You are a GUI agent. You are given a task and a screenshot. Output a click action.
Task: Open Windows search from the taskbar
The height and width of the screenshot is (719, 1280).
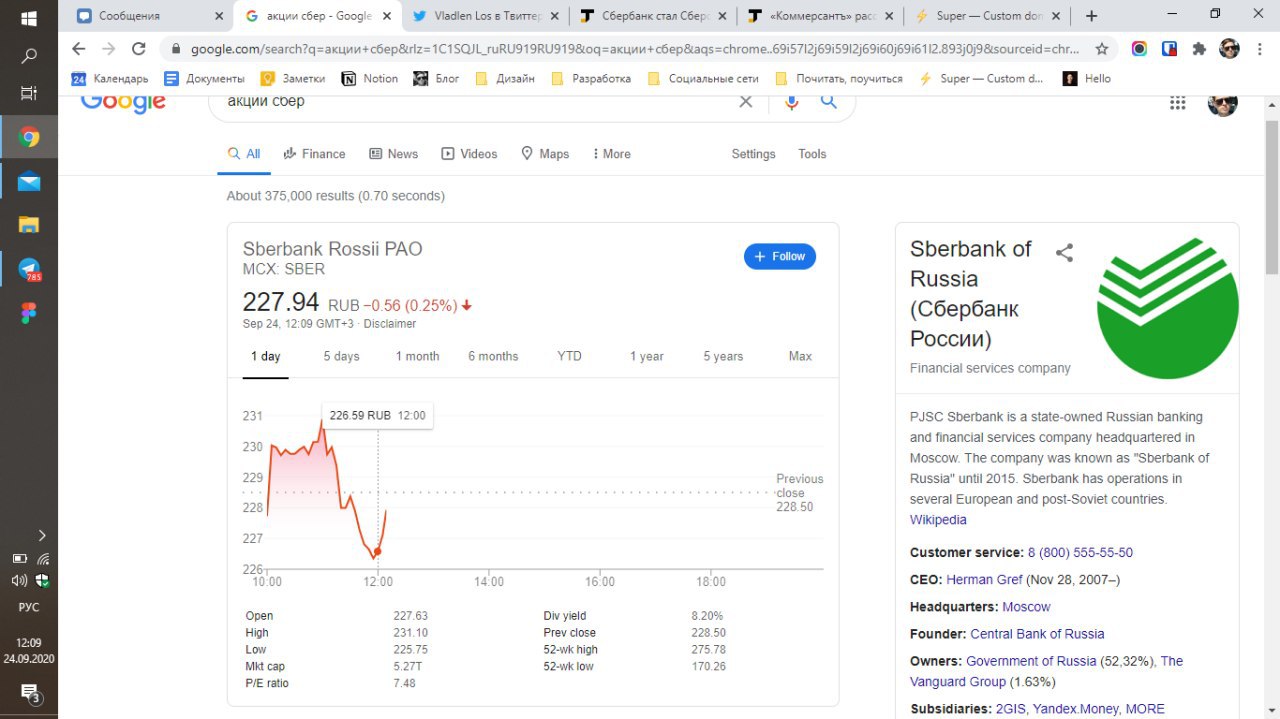(x=29, y=56)
